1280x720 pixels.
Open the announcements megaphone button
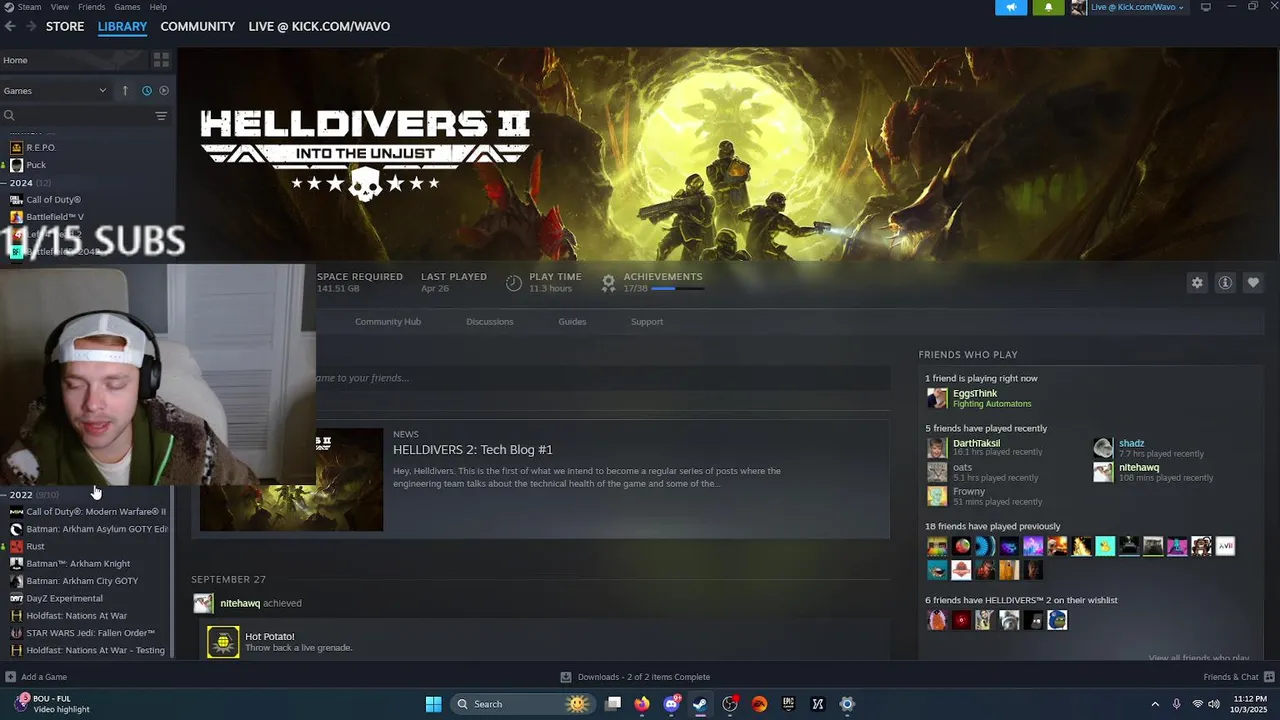point(1011,7)
